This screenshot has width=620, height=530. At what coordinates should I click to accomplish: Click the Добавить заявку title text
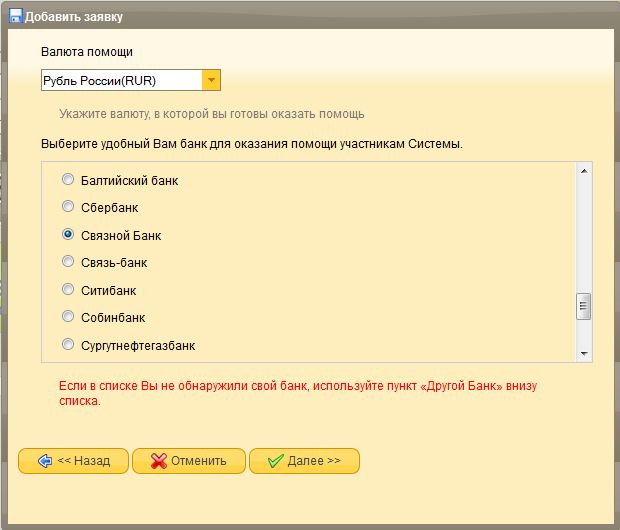(x=74, y=17)
